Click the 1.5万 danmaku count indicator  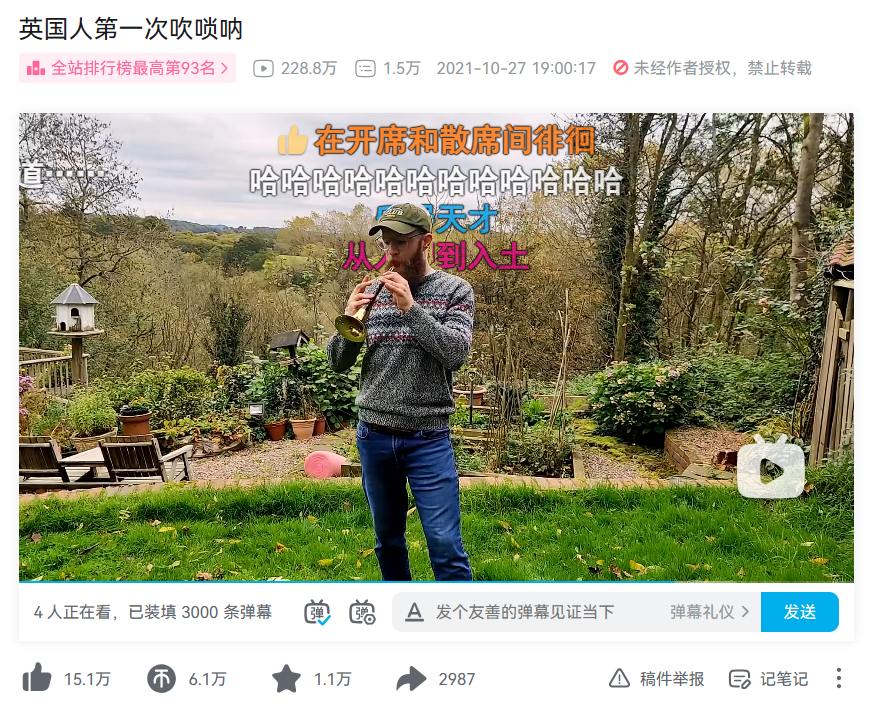tap(388, 68)
